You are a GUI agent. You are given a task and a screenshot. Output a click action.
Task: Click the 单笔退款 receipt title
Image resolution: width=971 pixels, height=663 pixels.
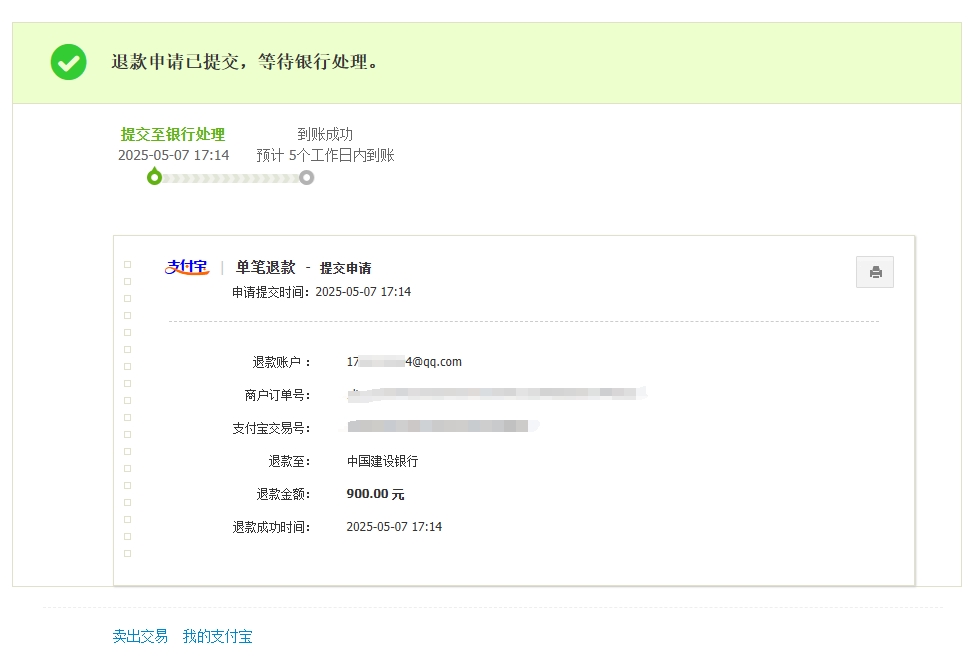point(266,267)
